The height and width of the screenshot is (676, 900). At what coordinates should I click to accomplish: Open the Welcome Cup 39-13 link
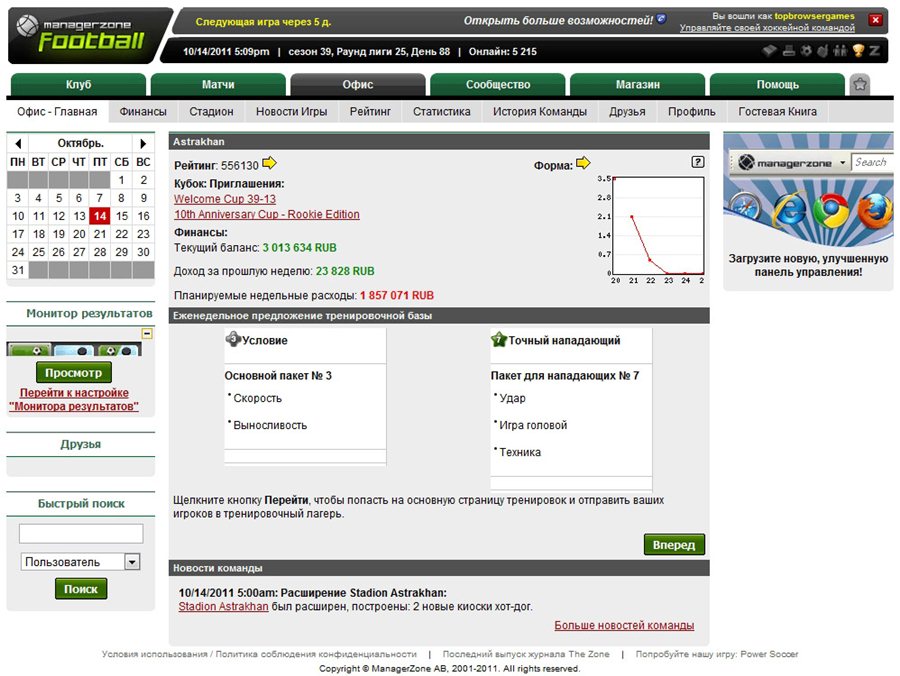click(x=225, y=199)
